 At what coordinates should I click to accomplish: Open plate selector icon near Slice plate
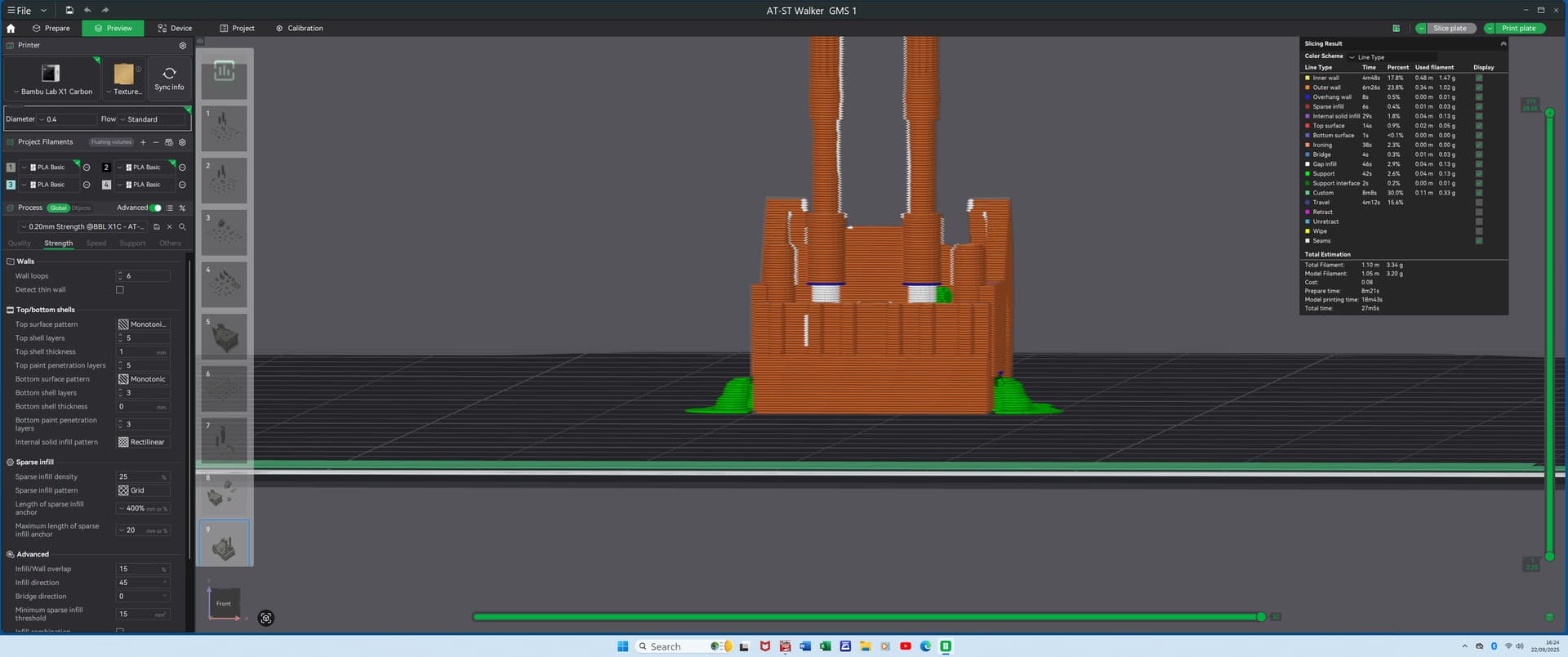1396,28
